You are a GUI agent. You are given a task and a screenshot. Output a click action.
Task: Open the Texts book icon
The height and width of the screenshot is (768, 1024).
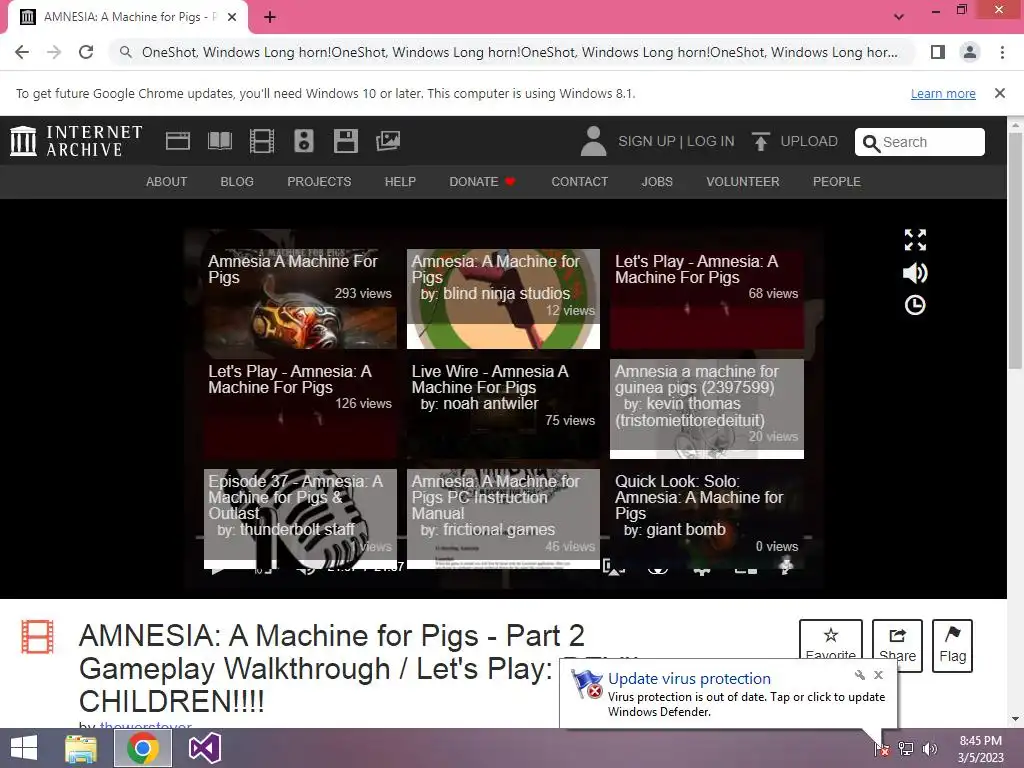pos(219,141)
